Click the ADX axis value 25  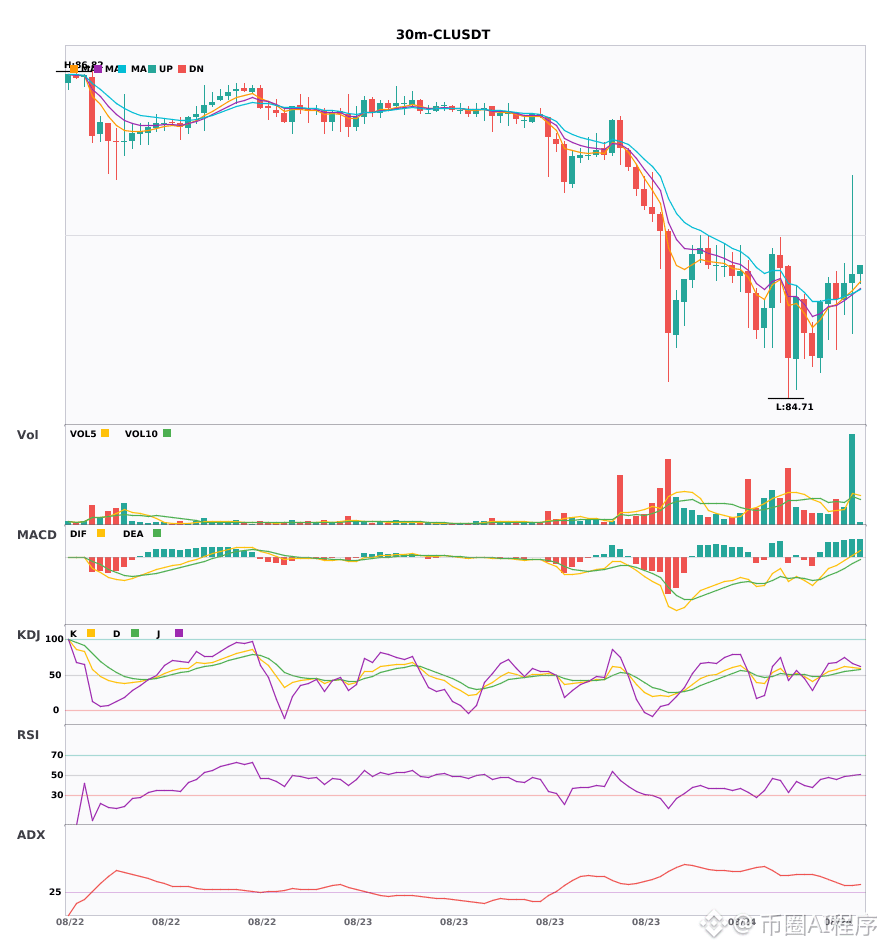point(55,892)
